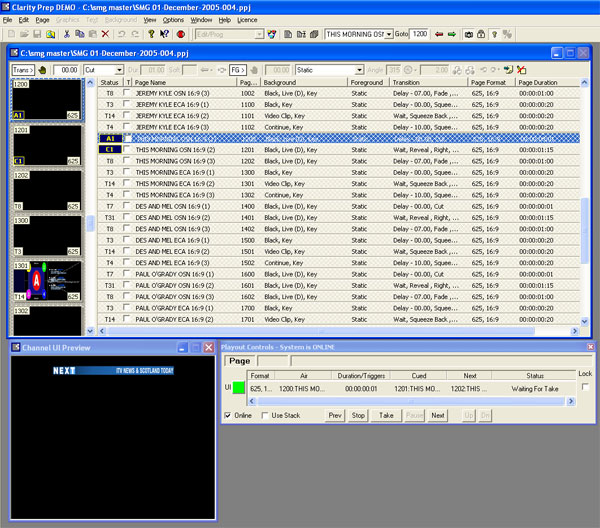Viewport: 600px width, 528px height.
Task: Click the green UI status indicator square
Action: click(239, 388)
